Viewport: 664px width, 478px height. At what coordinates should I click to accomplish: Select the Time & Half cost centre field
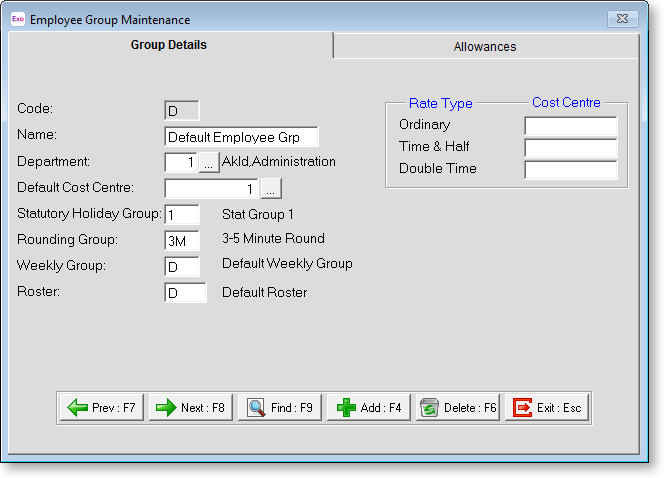coord(570,148)
